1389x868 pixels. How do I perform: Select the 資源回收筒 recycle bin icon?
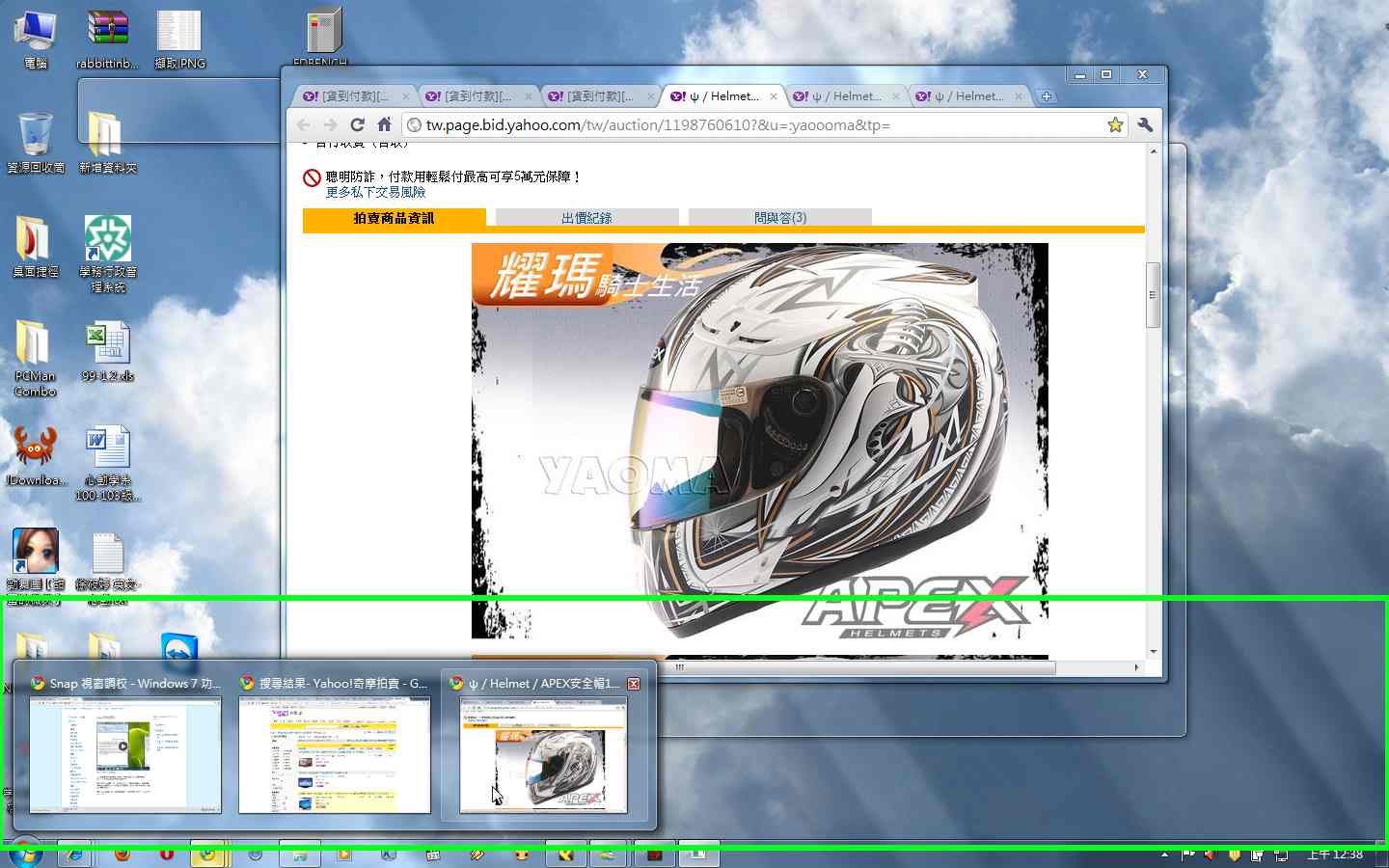pos(36,143)
